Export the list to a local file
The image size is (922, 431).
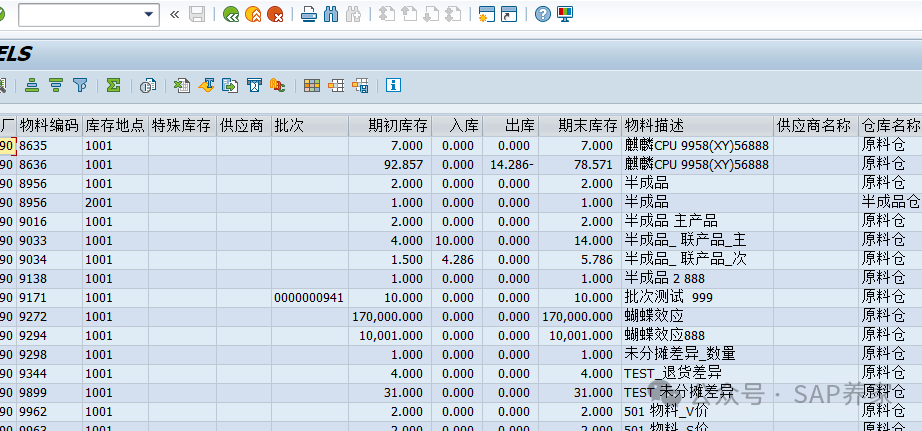pyautogui.click(x=229, y=86)
